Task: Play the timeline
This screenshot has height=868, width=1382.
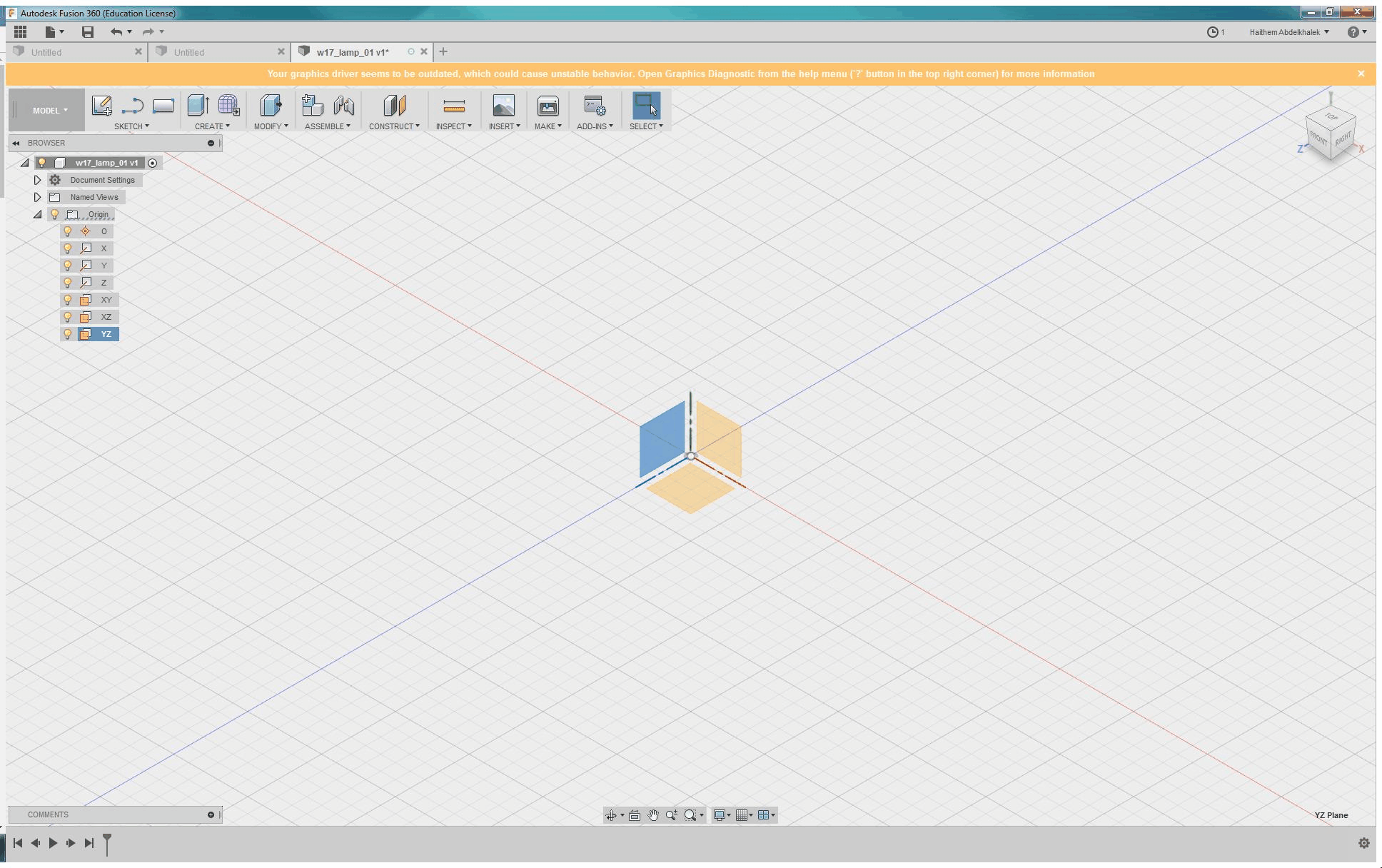Action: (53, 843)
